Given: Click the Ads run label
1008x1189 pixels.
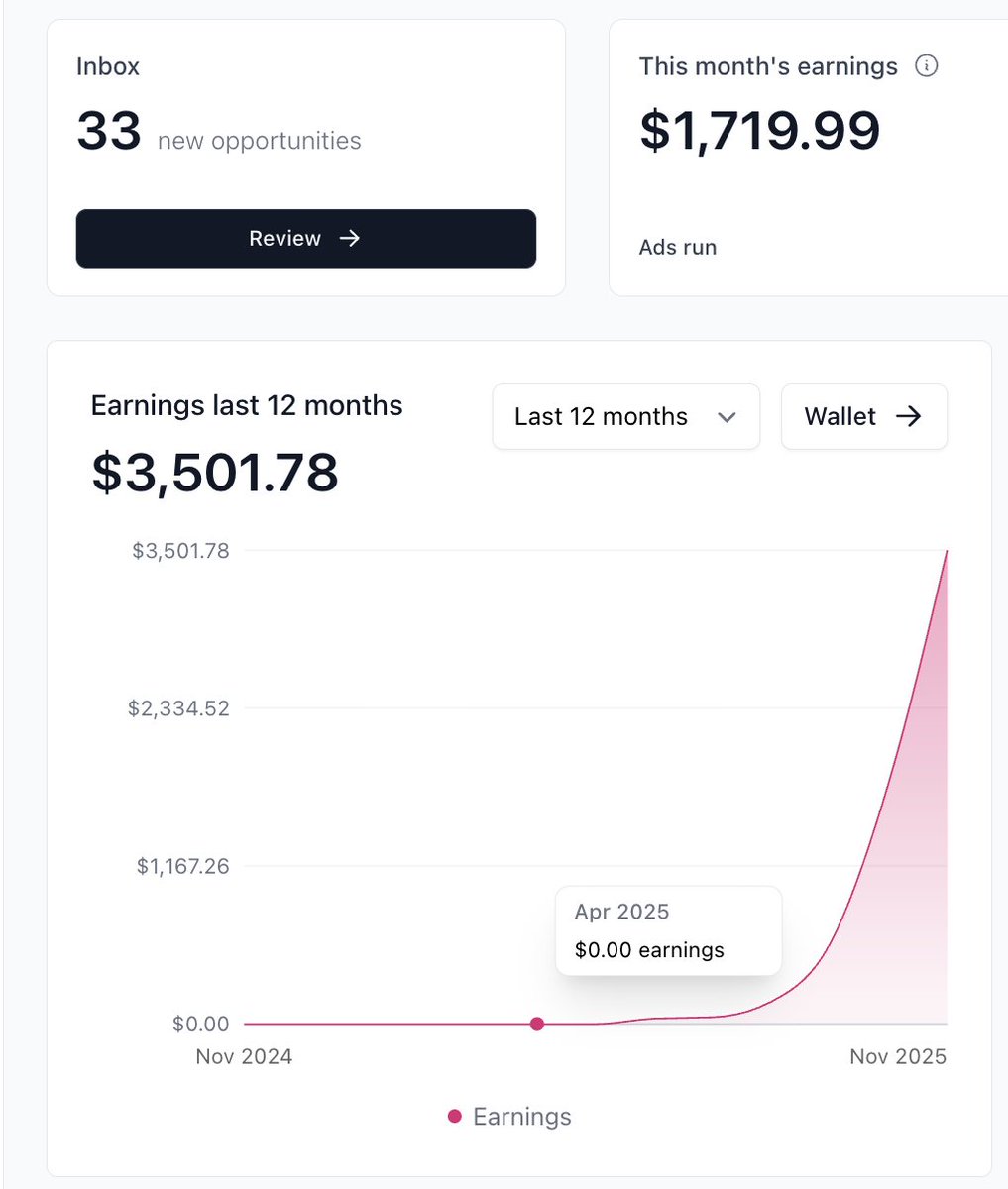Looking at the screenshot, I should click(x=677, y=247).
